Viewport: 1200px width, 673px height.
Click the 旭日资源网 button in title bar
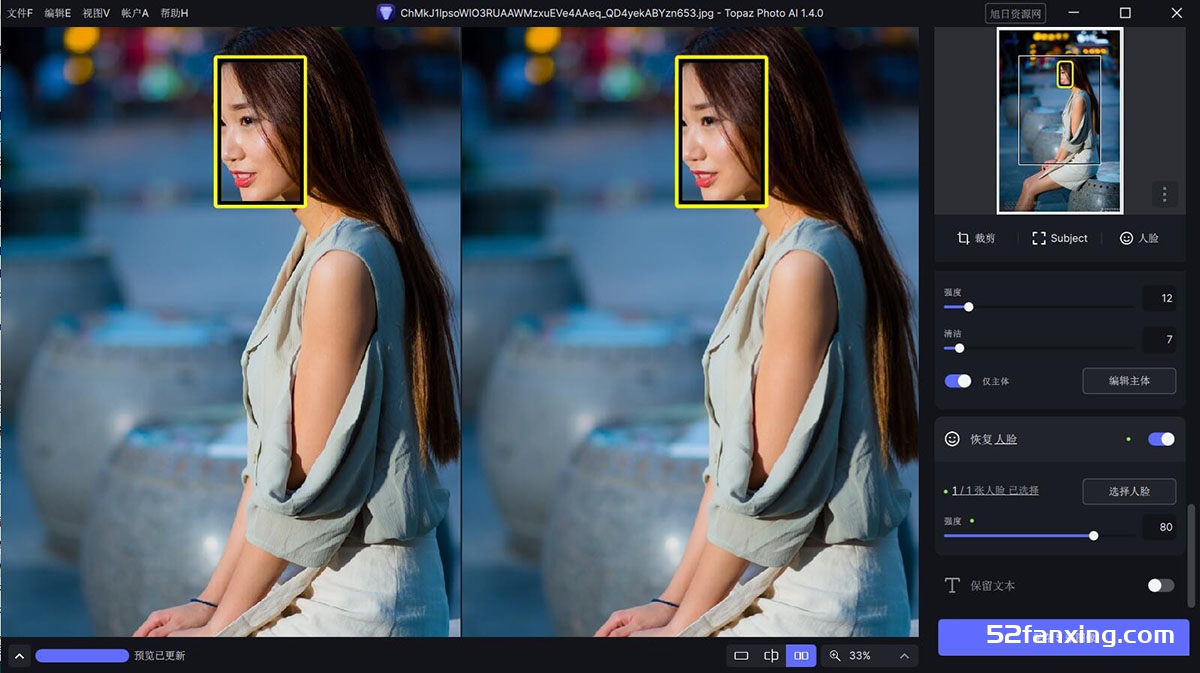coord(1015,13)
